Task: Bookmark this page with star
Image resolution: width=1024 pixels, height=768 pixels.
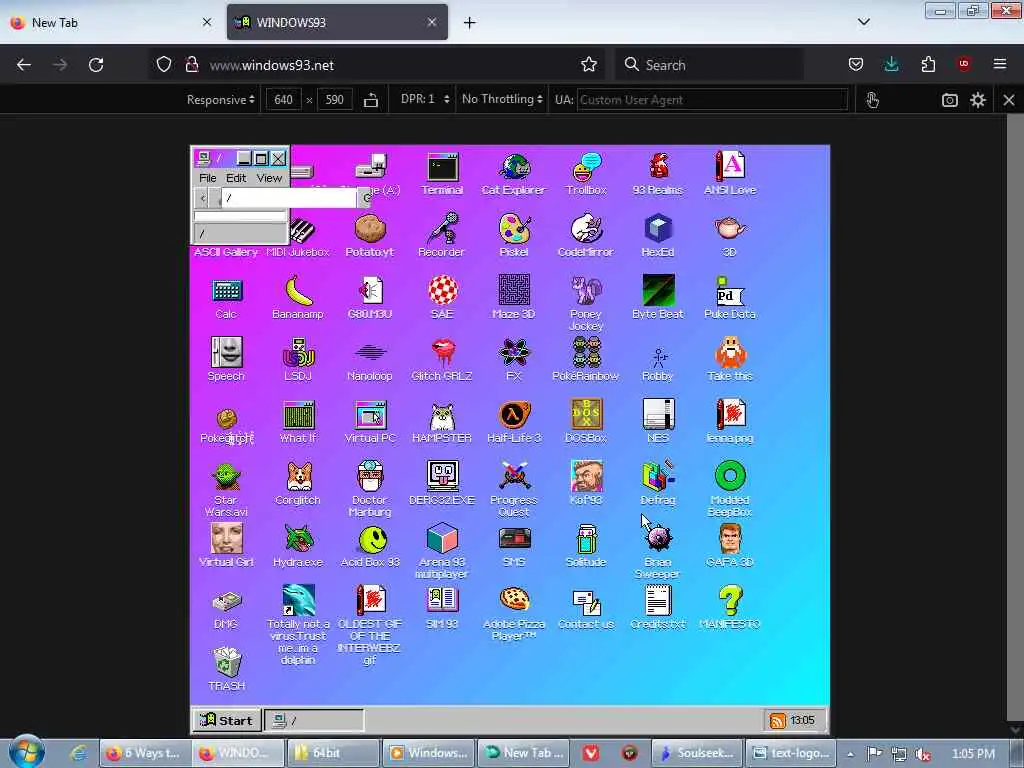Action: [588, 65]
